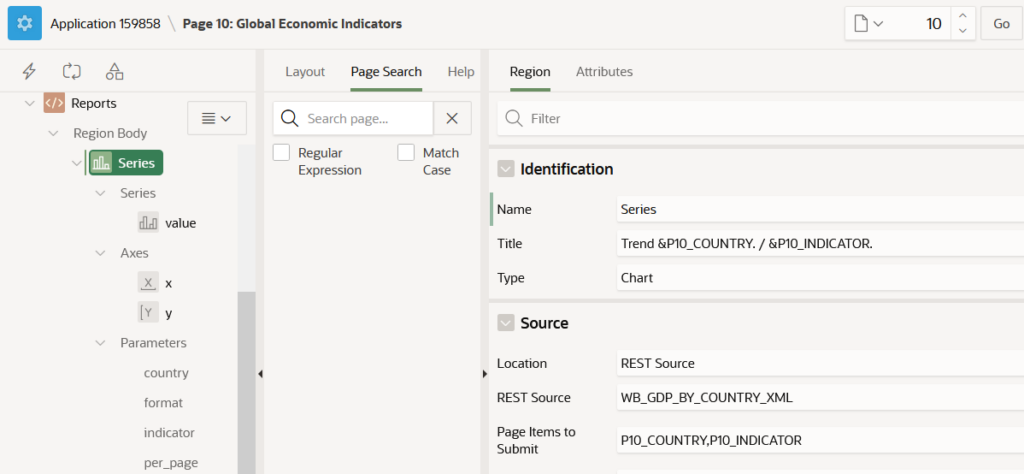Select the value series chart icon
1024x474 pixels.
click(x=149, y=223)
